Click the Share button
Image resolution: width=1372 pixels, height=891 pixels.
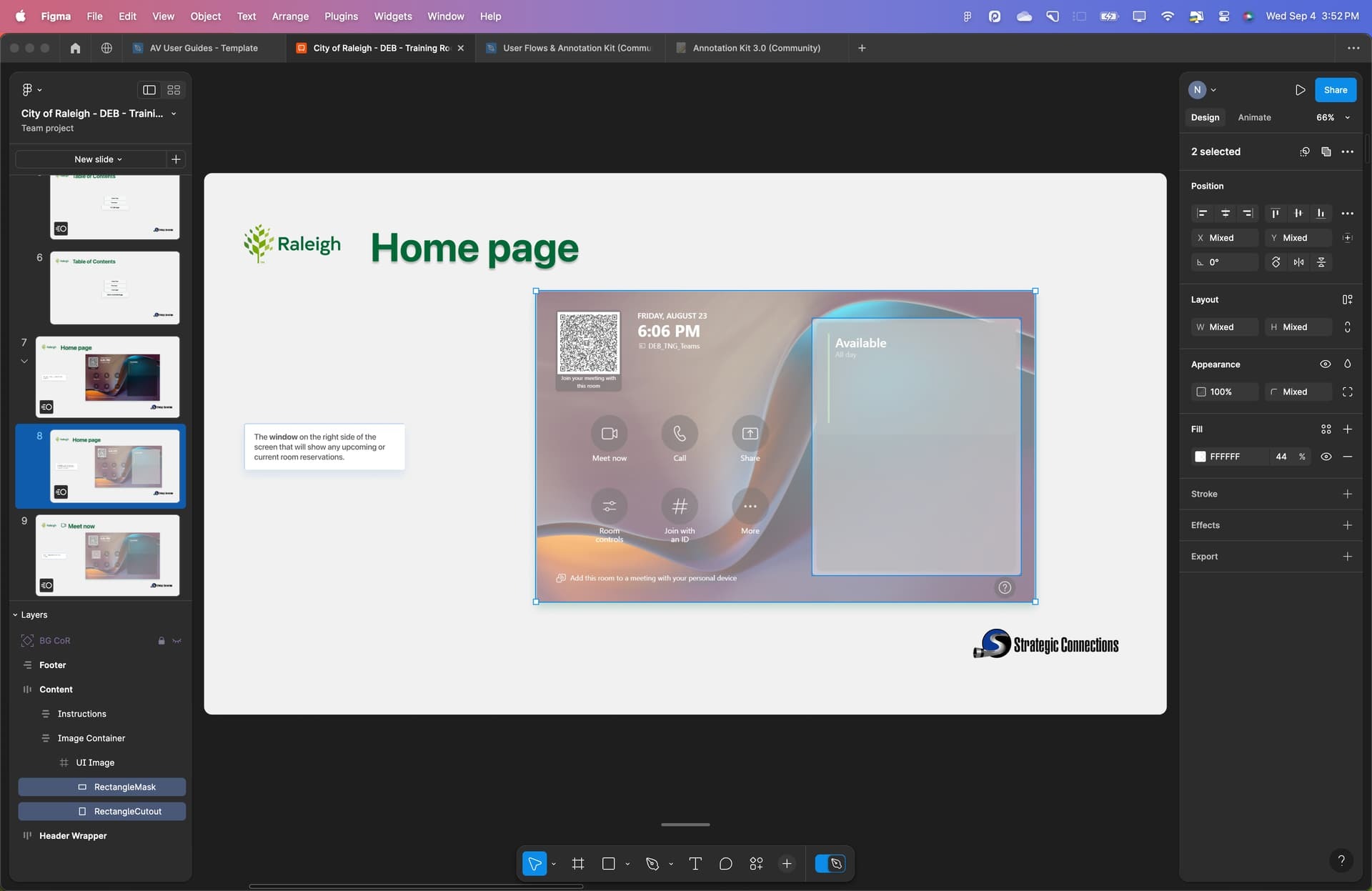[1335, 90]
